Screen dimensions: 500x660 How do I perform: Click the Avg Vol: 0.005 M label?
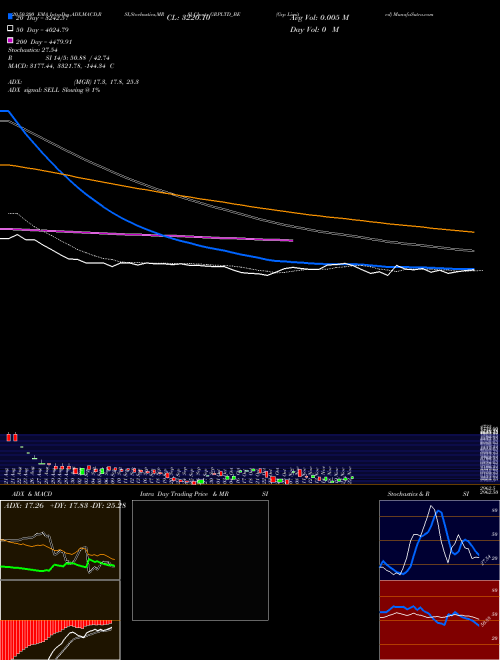pyautogui.click(x=320, y=18)
